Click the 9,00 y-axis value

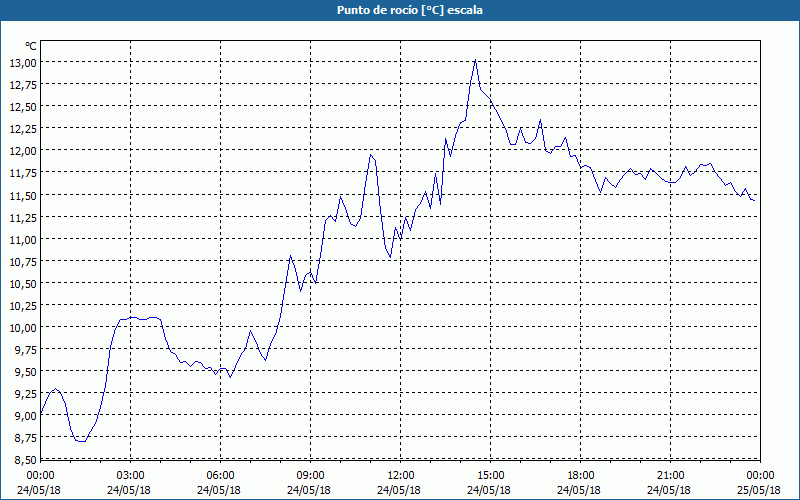click(x=25, y=416)
